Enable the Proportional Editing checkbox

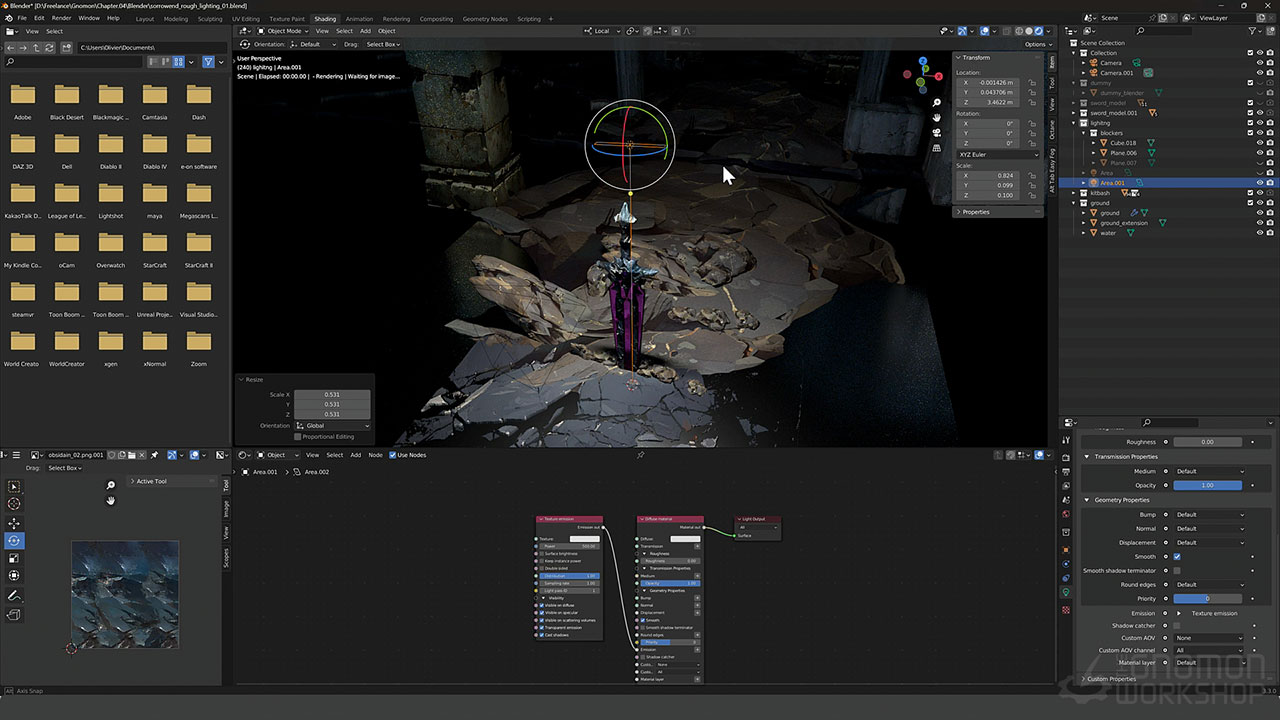298,436
